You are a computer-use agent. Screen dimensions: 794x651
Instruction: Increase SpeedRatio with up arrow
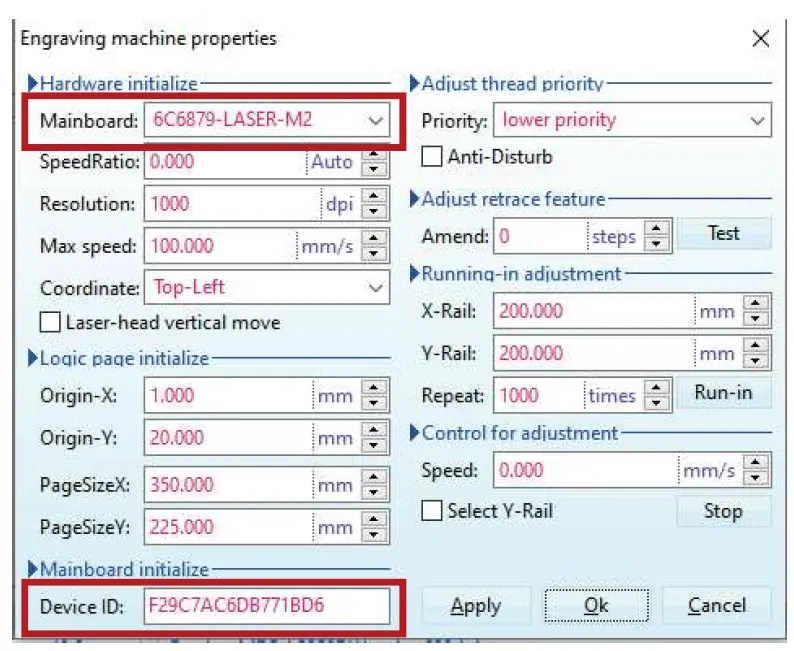pyautogui.click(x=375, y=154)
